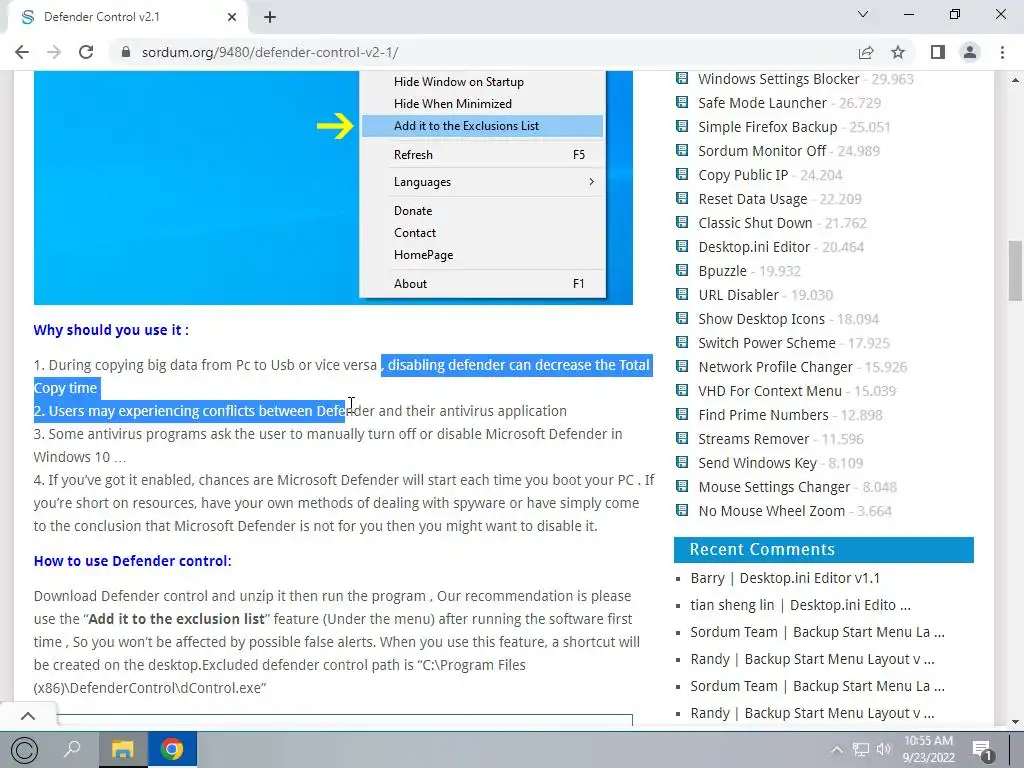
Task: Open the network status tray icon
Action: [861, 749]
